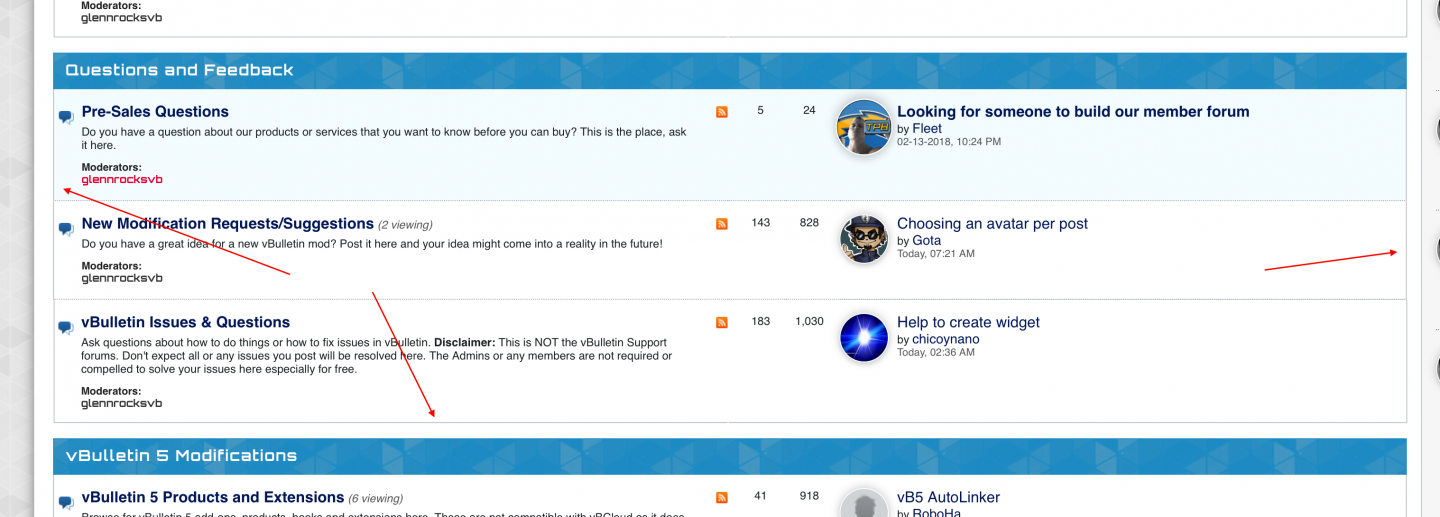Open glennrocksvb moderator link under vBulletin Issues
This screenshot has height=517, width=1440.
[x=122, y=404]
